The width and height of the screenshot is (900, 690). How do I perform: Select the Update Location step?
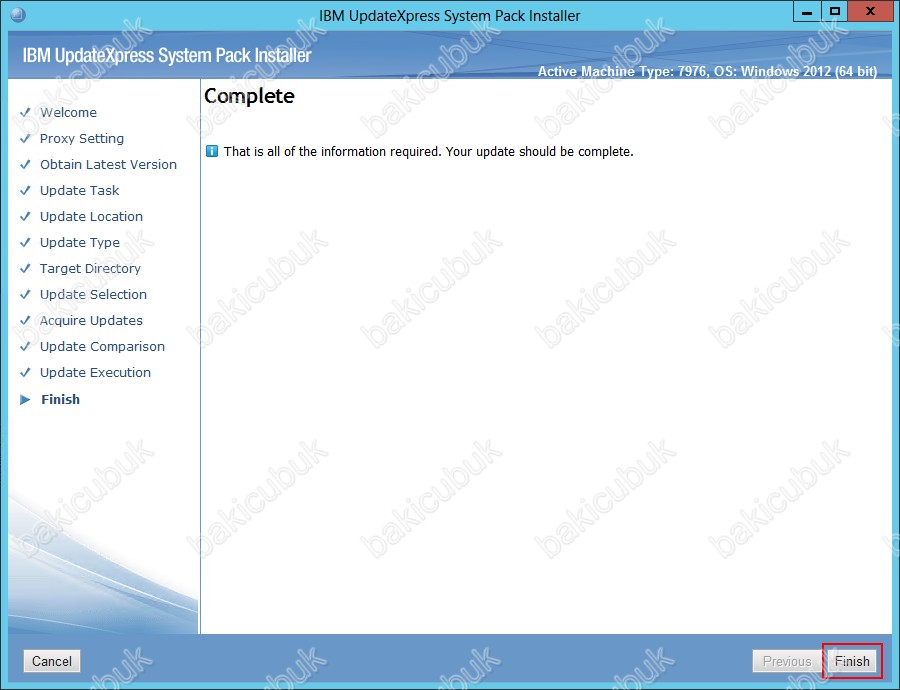point(91,216)
